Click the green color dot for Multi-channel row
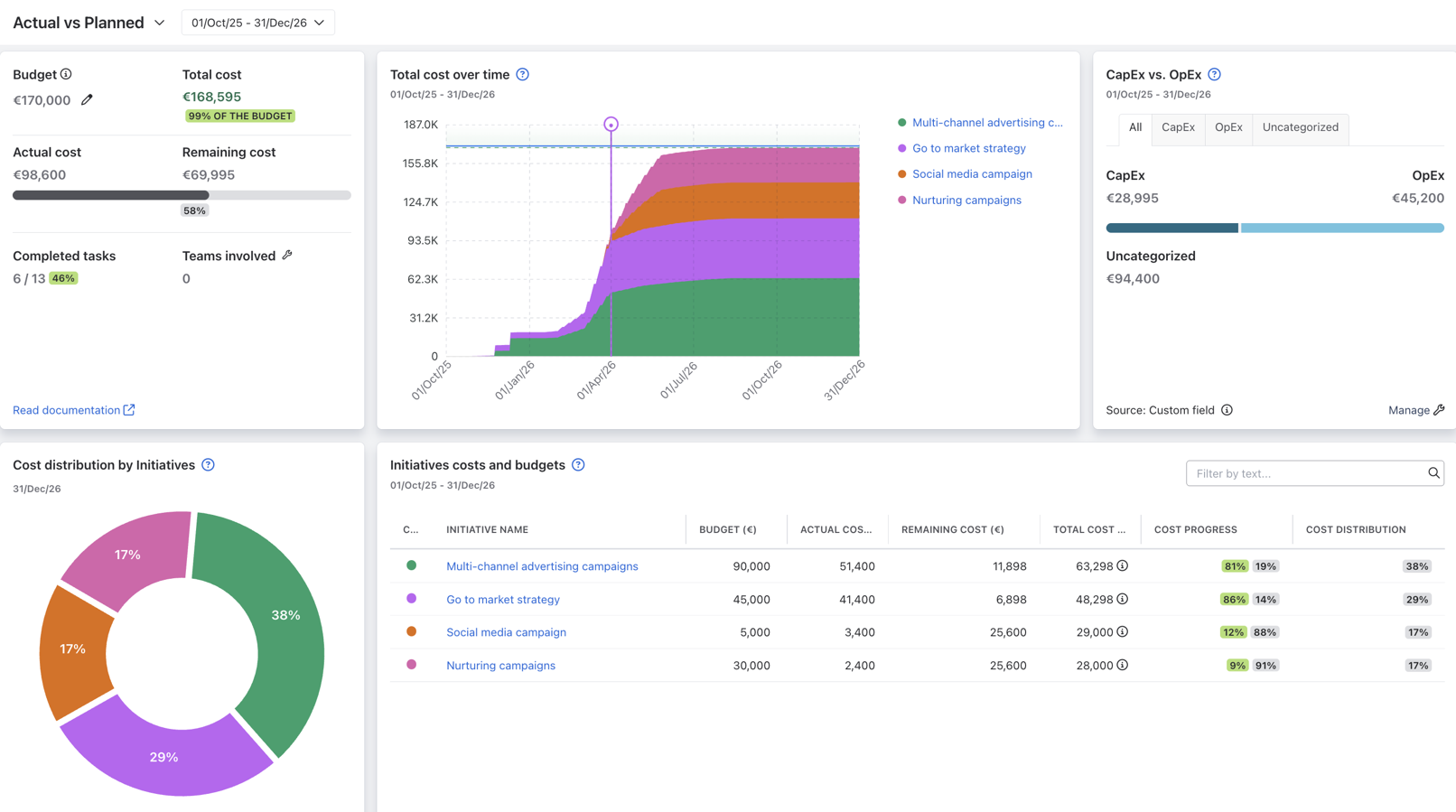 pyautogui.click(x=412, y=565)
